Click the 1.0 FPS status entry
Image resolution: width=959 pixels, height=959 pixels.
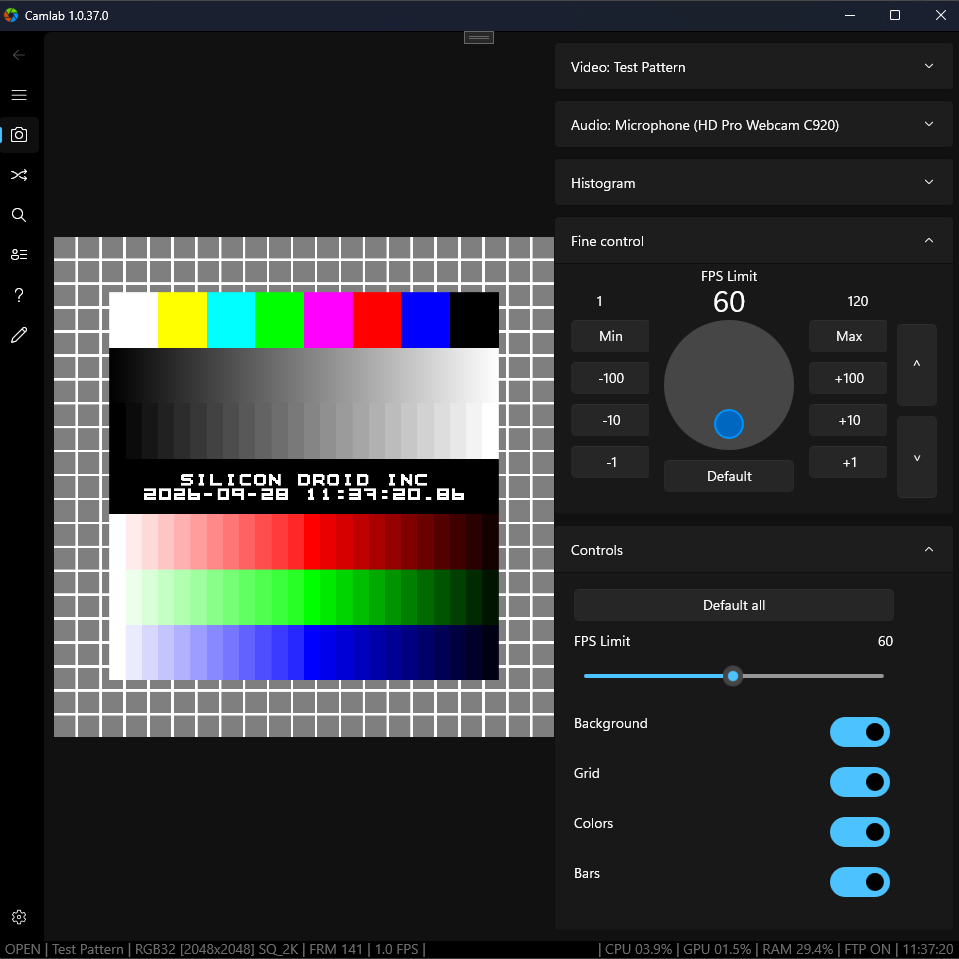[x=396, y=949]
